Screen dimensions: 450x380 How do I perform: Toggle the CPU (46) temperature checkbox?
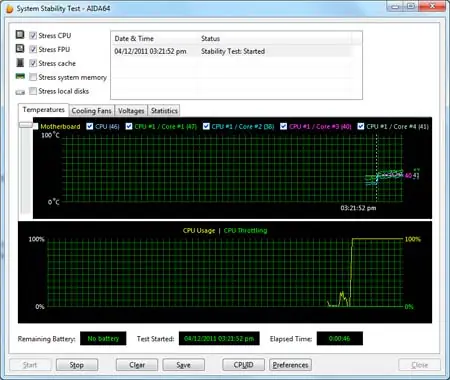[x=90, y=126]
